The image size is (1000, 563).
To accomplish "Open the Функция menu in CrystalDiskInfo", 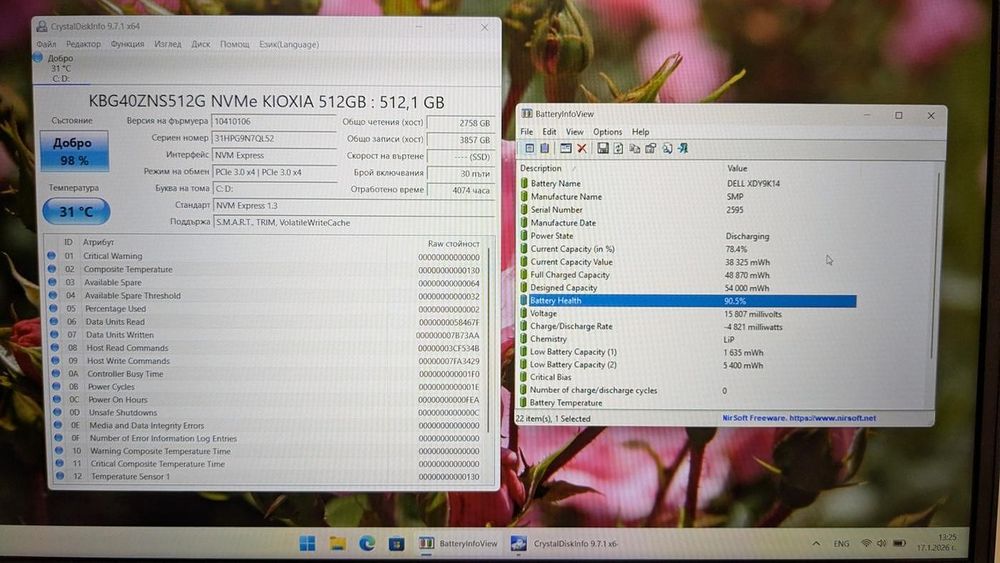I will (x=128, y=44).
